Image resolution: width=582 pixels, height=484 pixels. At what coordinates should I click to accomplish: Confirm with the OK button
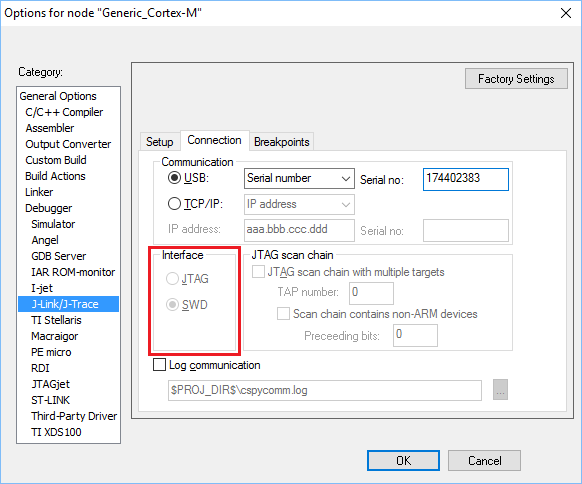point(403,461)
